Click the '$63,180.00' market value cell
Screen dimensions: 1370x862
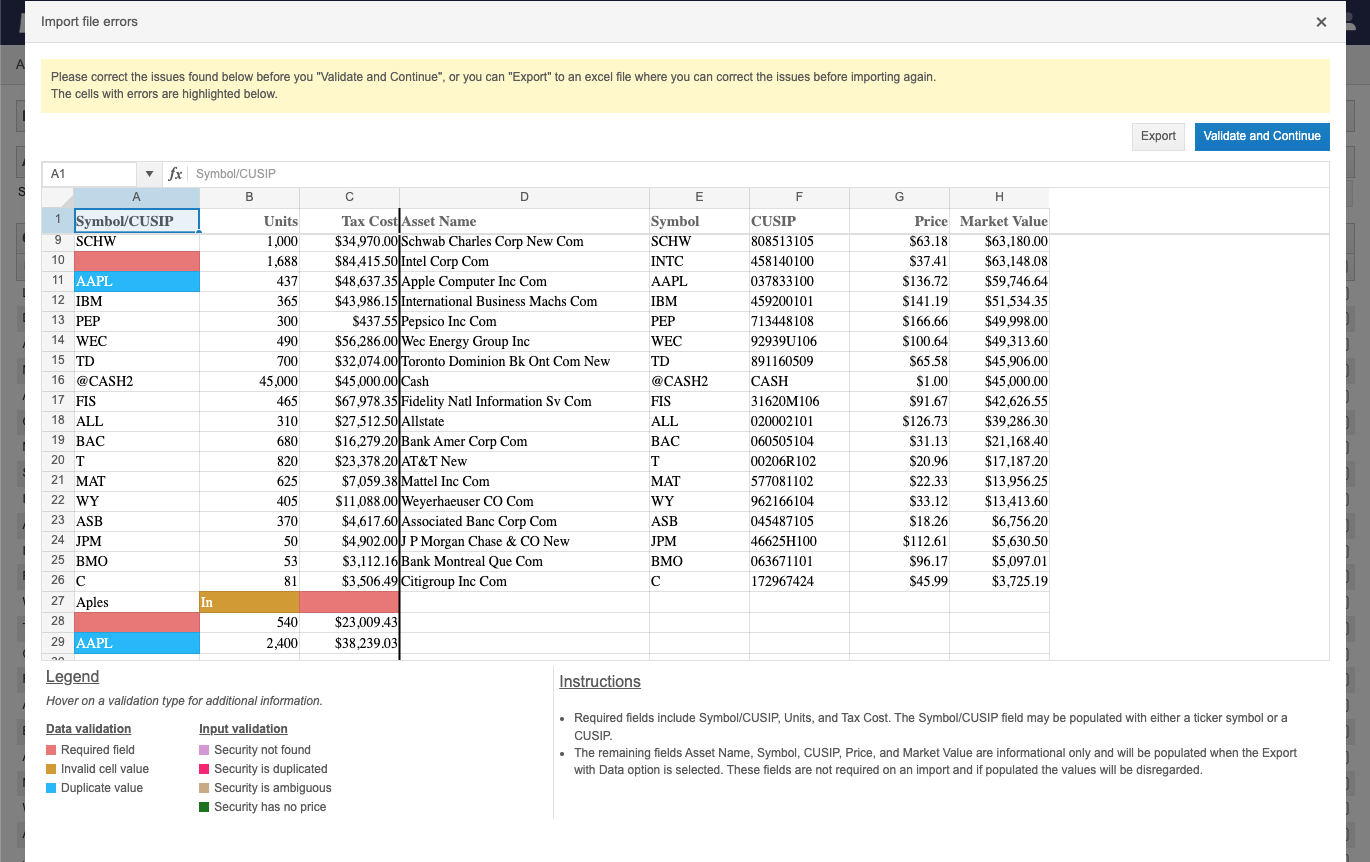pos(999,241)
